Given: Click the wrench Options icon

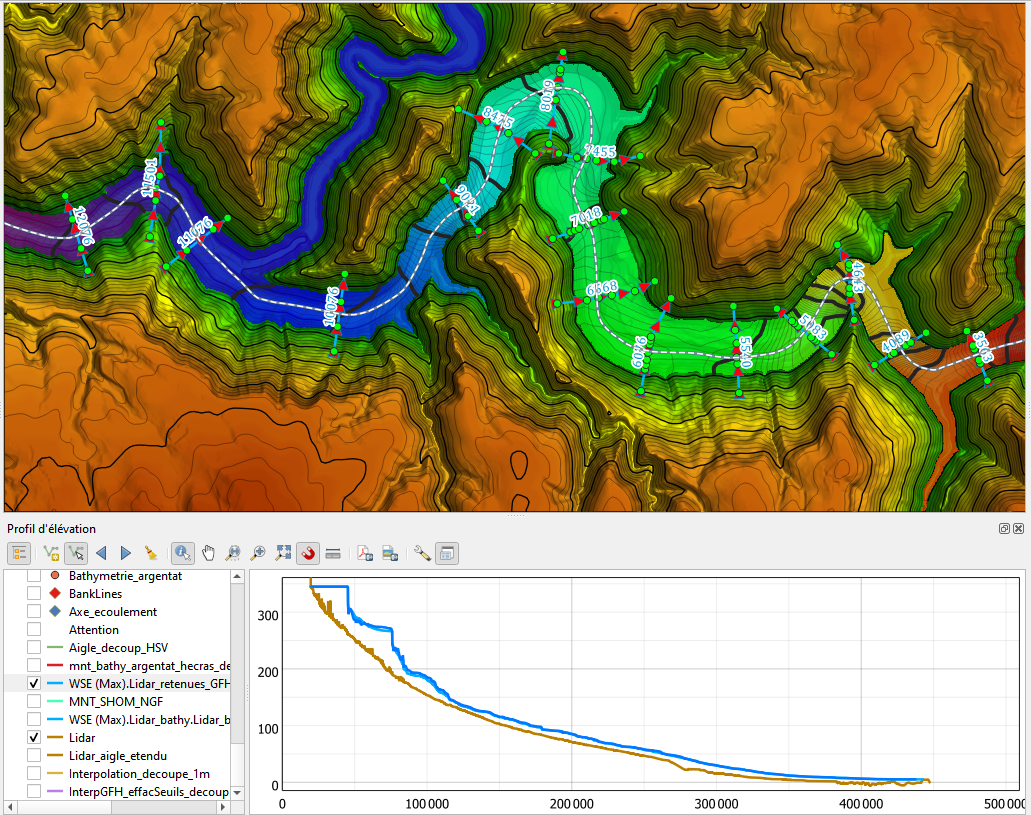Looking at the screenshot, I should click(x=419, y=553).
